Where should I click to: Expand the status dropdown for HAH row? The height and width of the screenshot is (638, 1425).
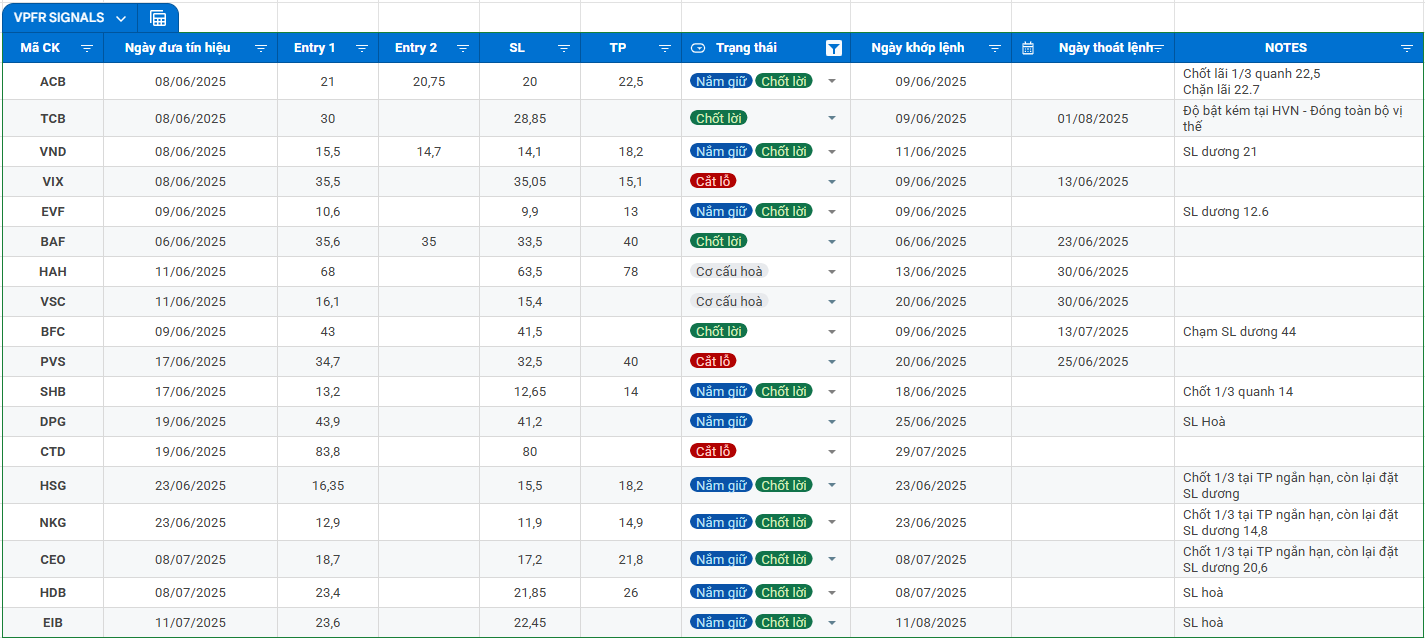(x=831, y=272)
